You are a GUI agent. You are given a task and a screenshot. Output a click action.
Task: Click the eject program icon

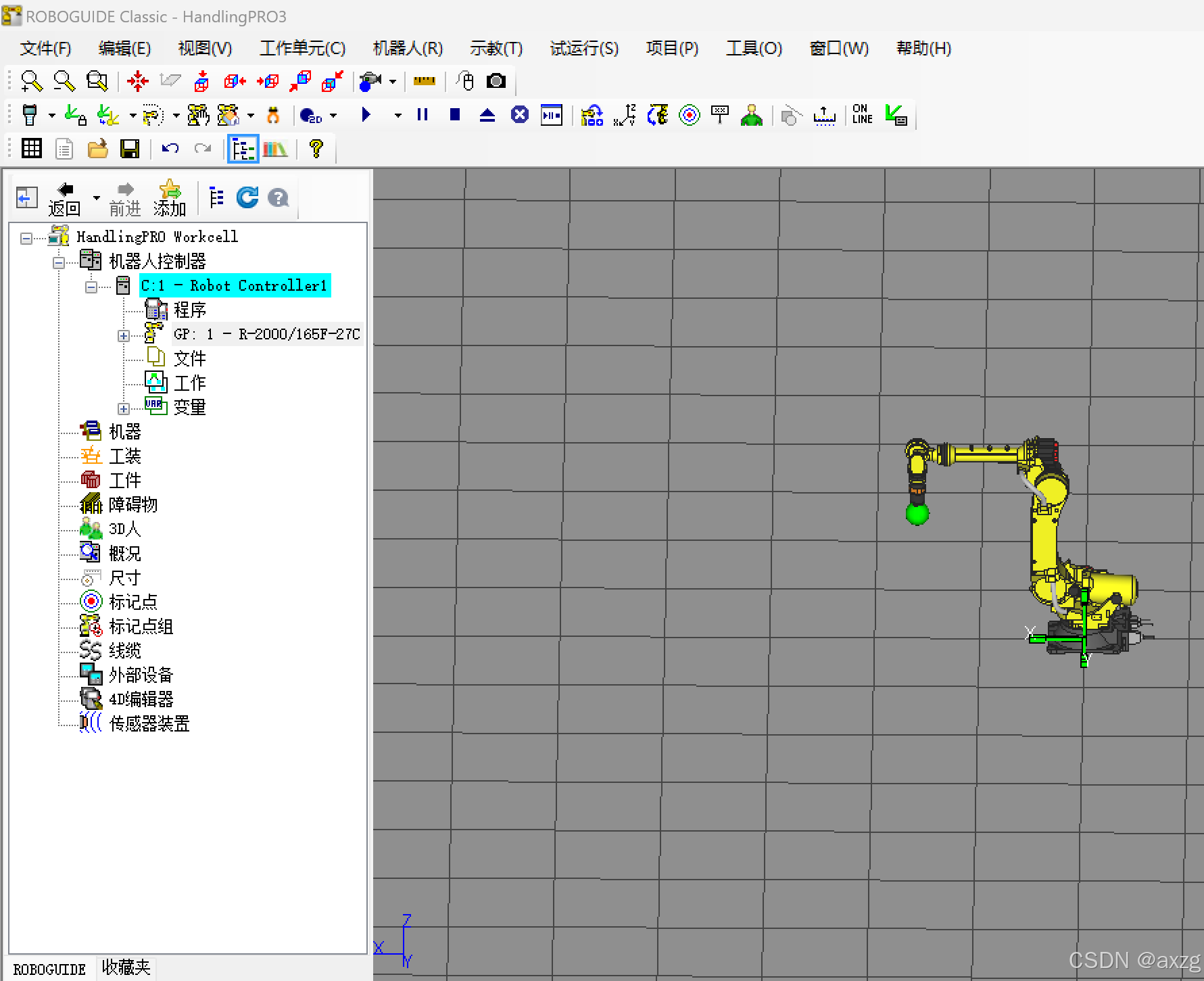[487, 116]
